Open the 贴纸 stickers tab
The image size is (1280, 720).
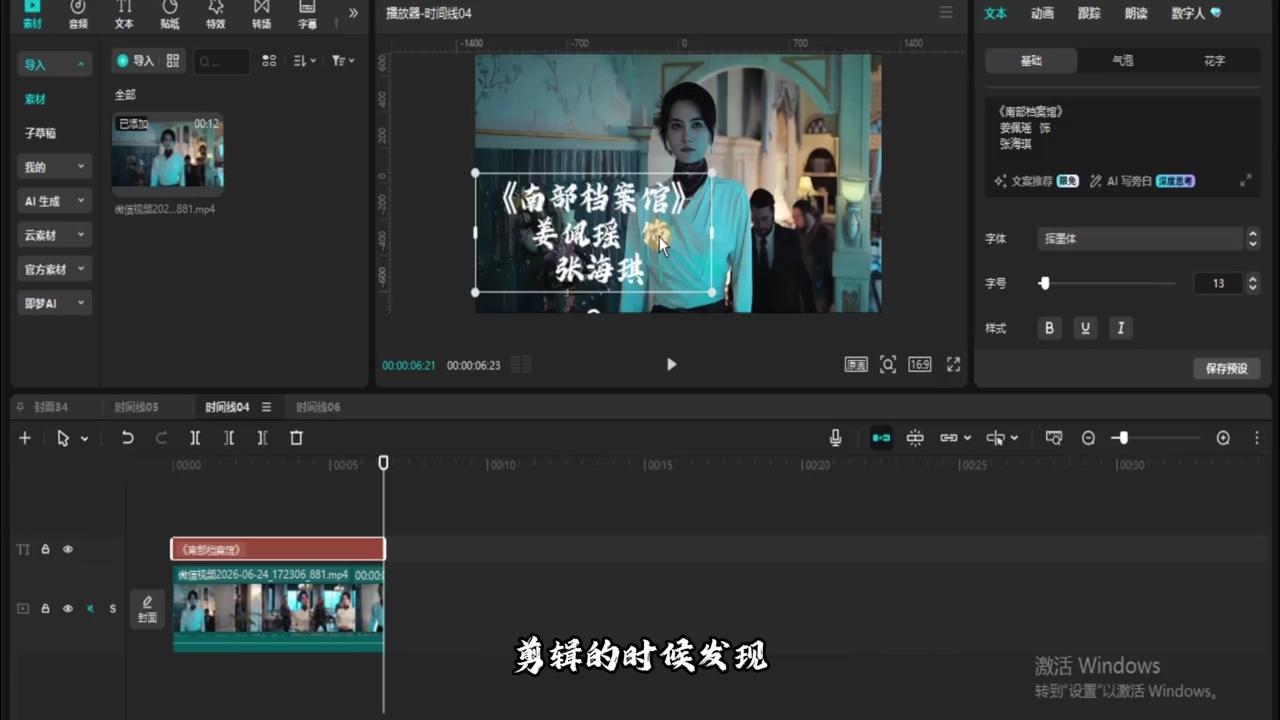[170, 14]
